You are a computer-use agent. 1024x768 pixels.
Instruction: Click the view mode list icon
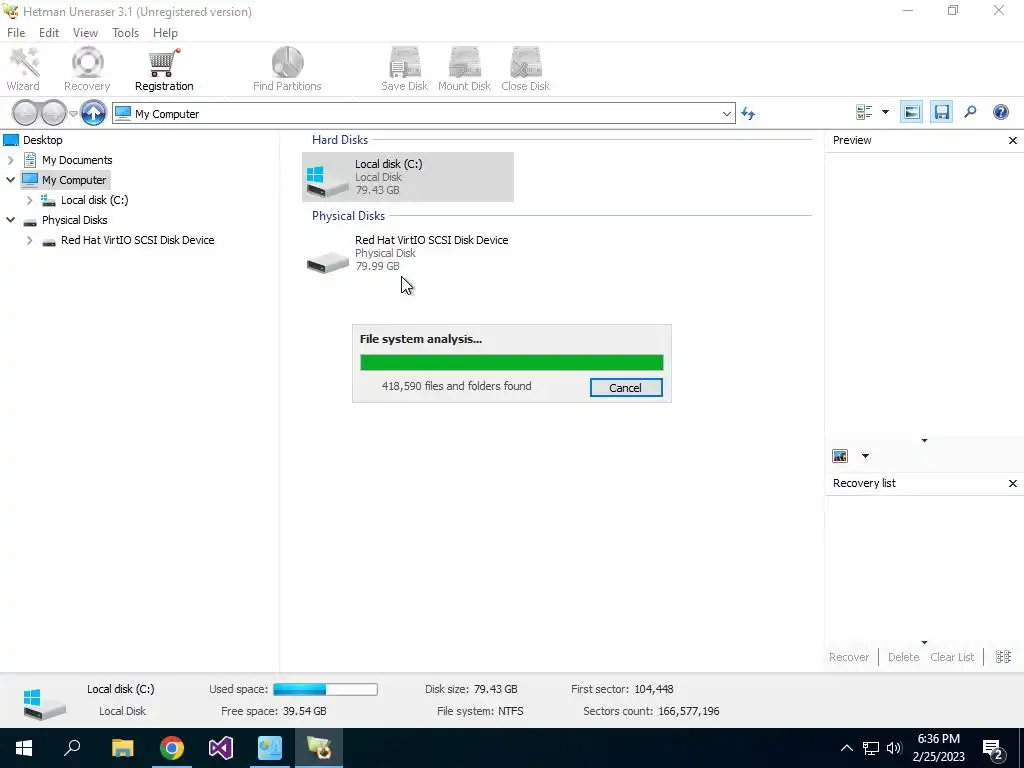[864, 112]
